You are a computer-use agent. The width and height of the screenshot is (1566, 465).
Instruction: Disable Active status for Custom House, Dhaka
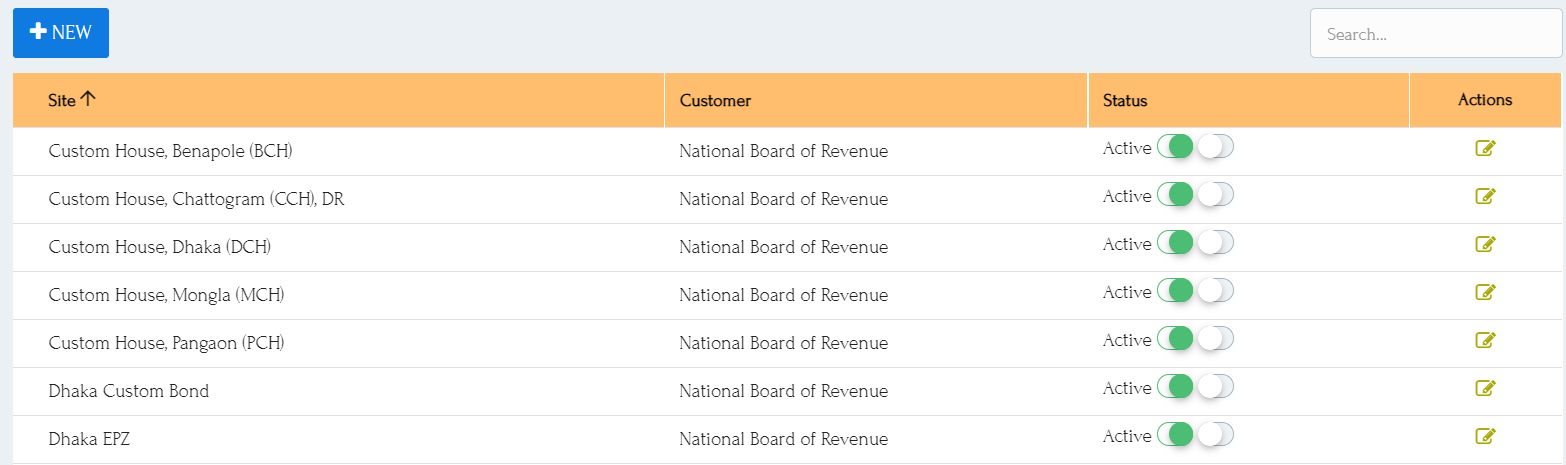click(x=1195, y=243)
